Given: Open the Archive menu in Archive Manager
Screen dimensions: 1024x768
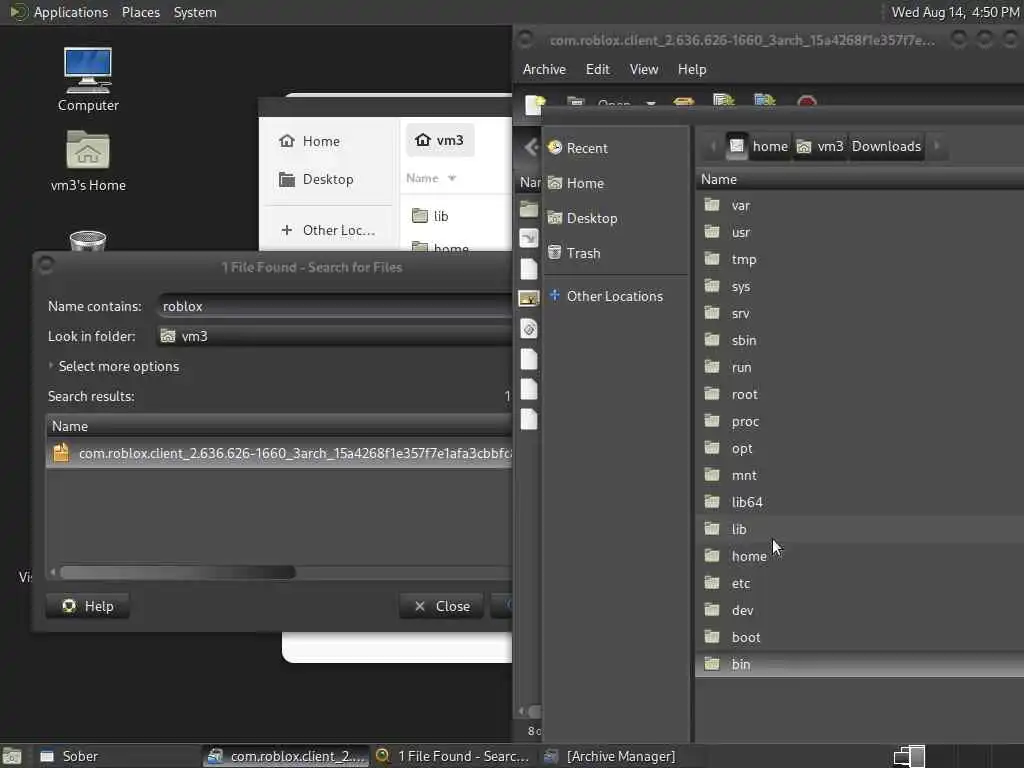Looking at the screenshot, I should (x=544, y=69).
